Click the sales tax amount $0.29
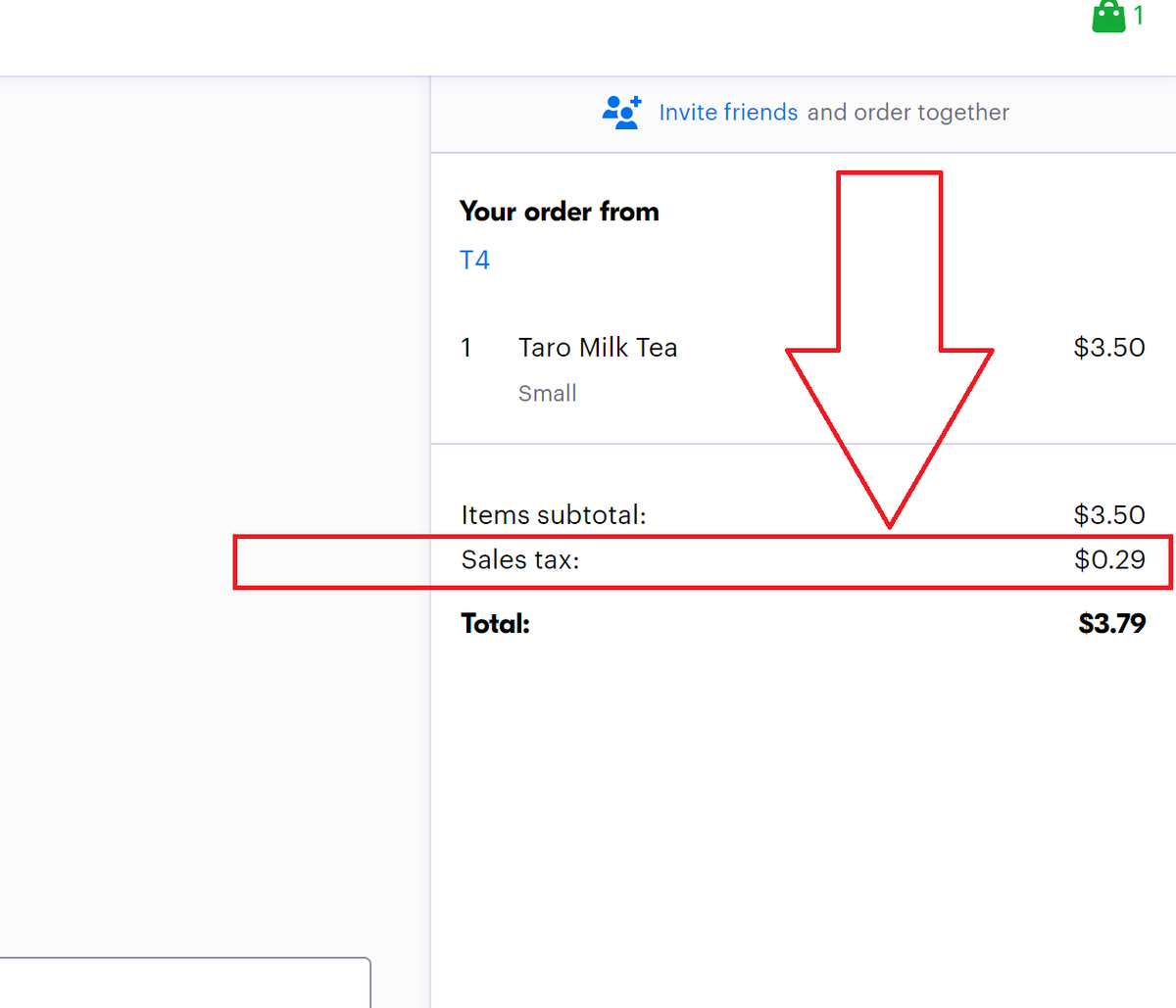Screen dimensions: 1176x1008 1109,560
